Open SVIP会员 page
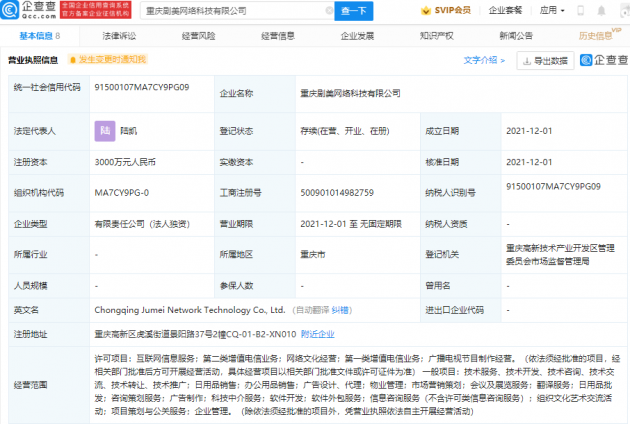 click(x=452, y=10)
